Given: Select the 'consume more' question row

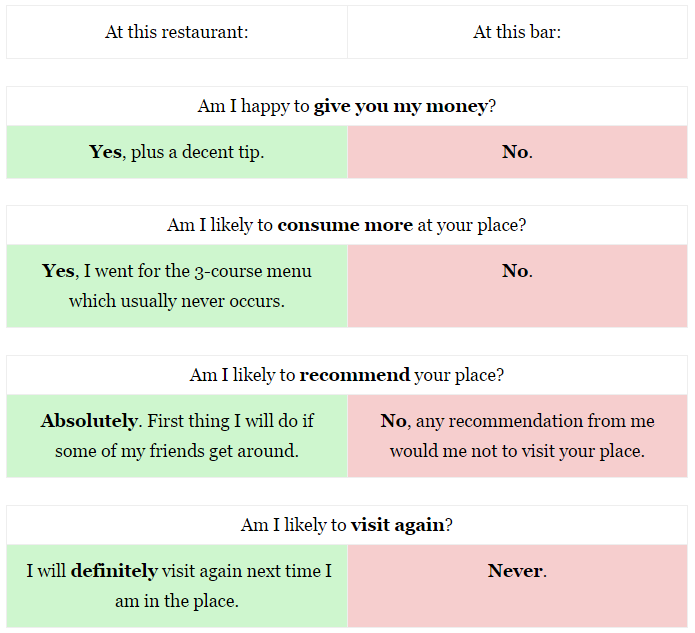Looking at the screenshot, I should point(347,225).
